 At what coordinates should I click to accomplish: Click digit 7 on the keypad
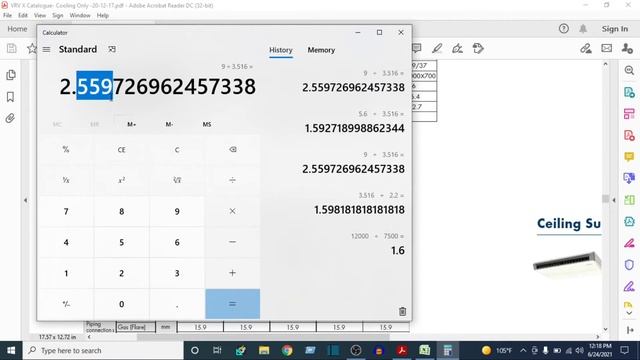(x=66, y=211)
